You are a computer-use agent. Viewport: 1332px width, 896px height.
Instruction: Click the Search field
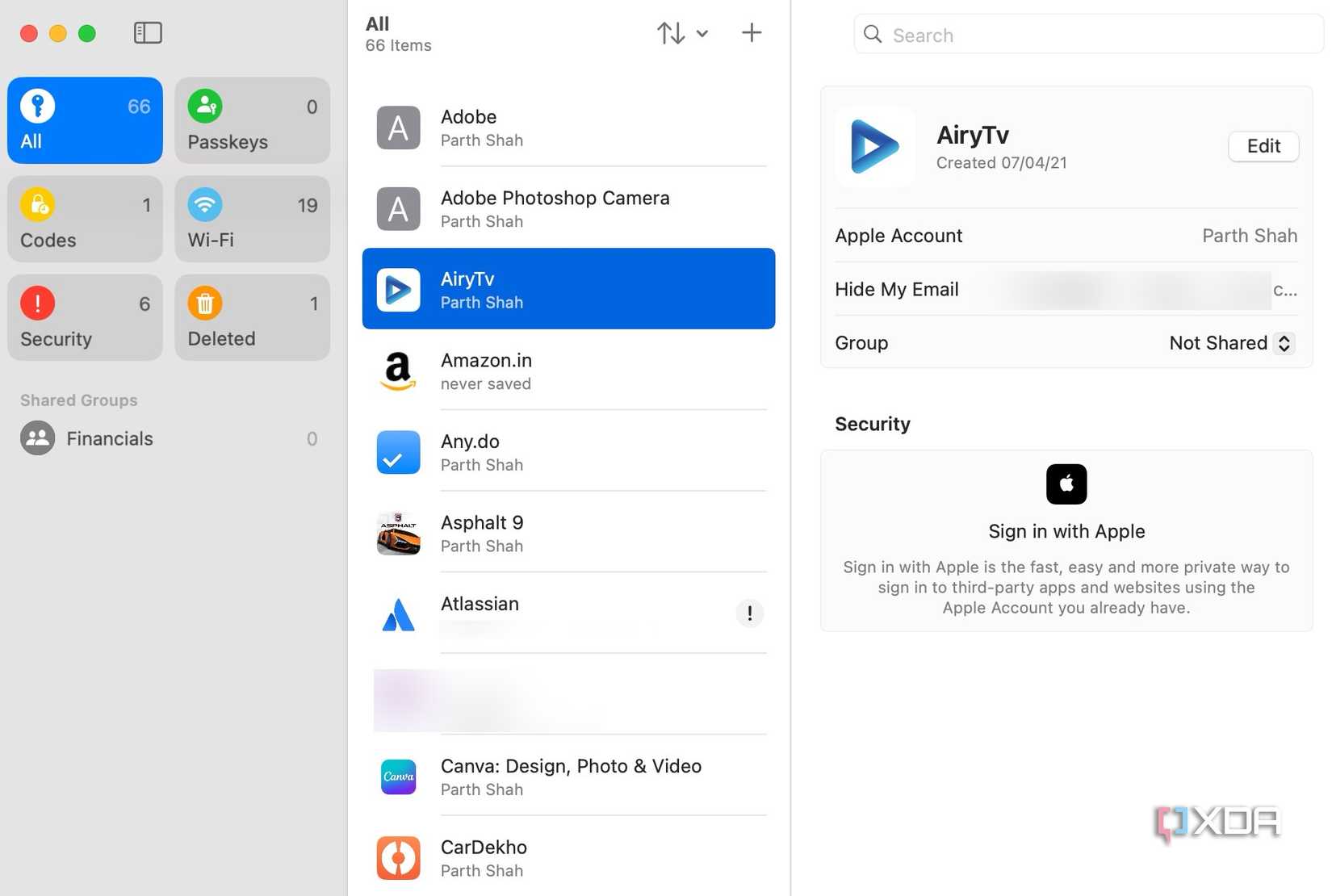(x=1087, y=35)
